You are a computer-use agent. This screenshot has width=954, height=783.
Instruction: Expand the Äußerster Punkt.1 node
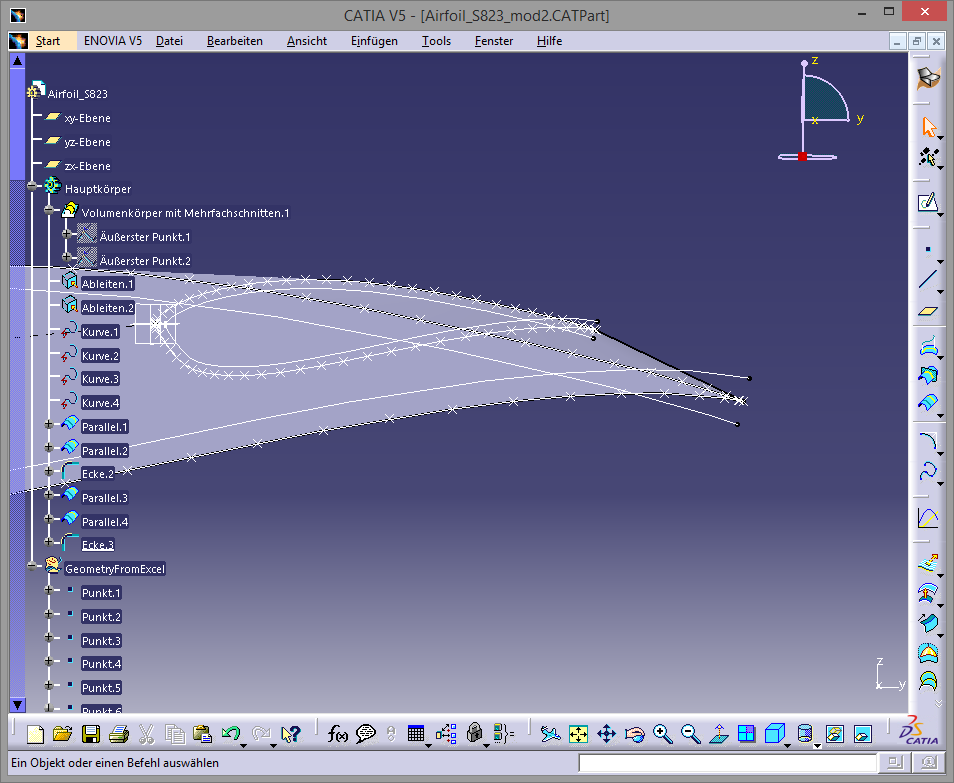pyautogui.click(x=67, y=234)
